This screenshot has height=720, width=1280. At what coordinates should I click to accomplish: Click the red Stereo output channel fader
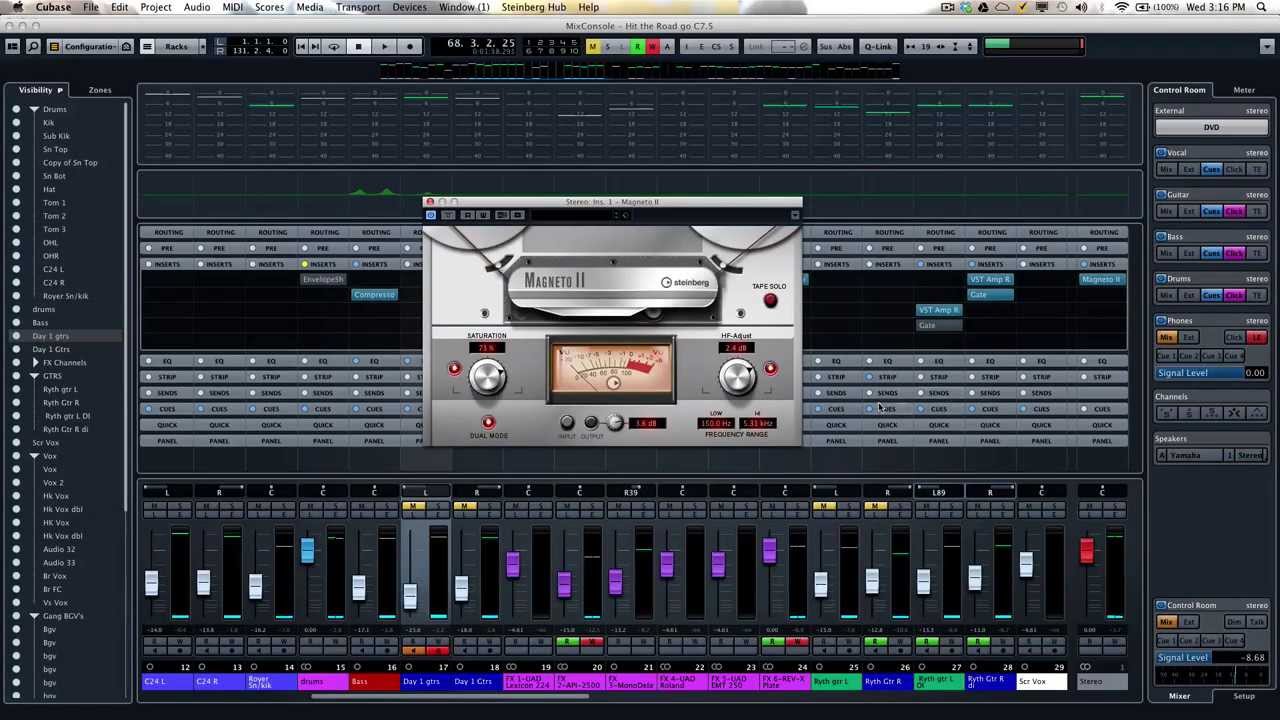point(1087,550)
